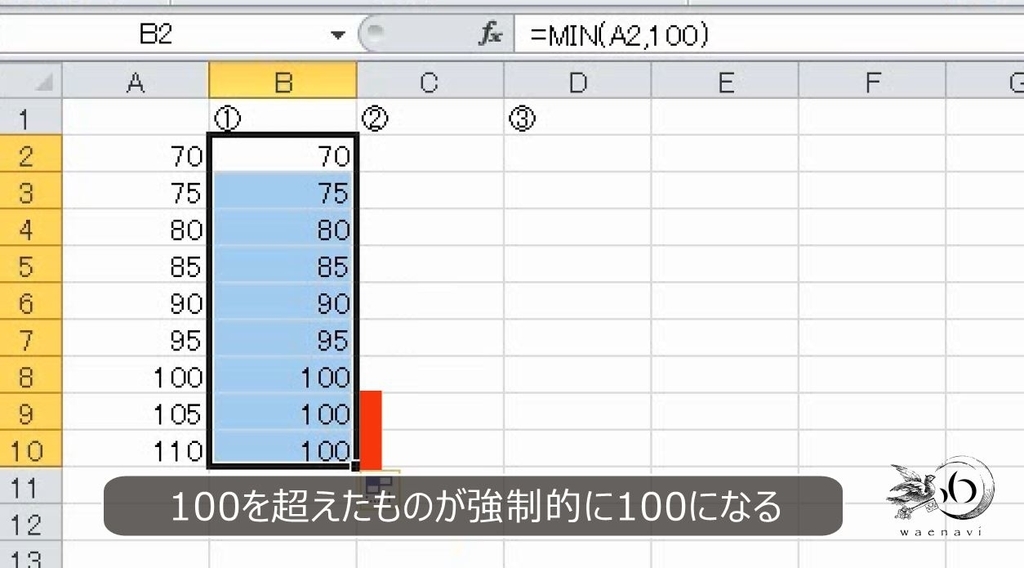Click cell B7 showing 95
This screenshot has height=568, width=1024.
[x=283, y=338]
